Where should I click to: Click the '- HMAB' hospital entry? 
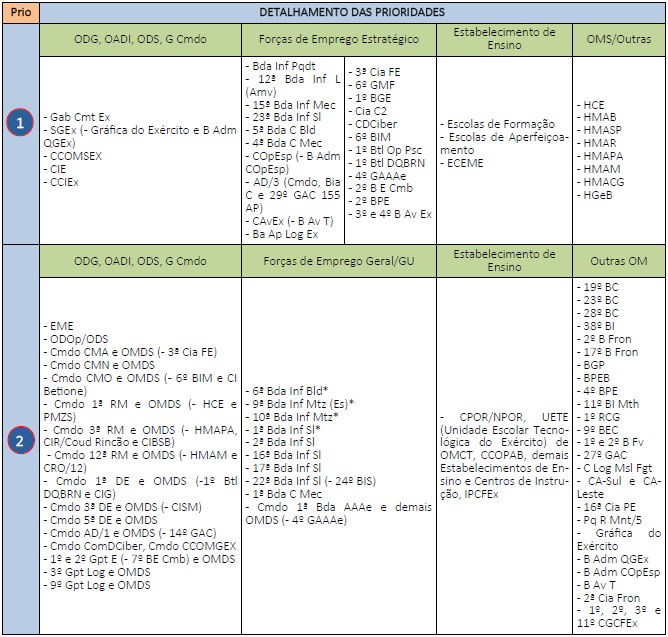[x=597, y=117]
